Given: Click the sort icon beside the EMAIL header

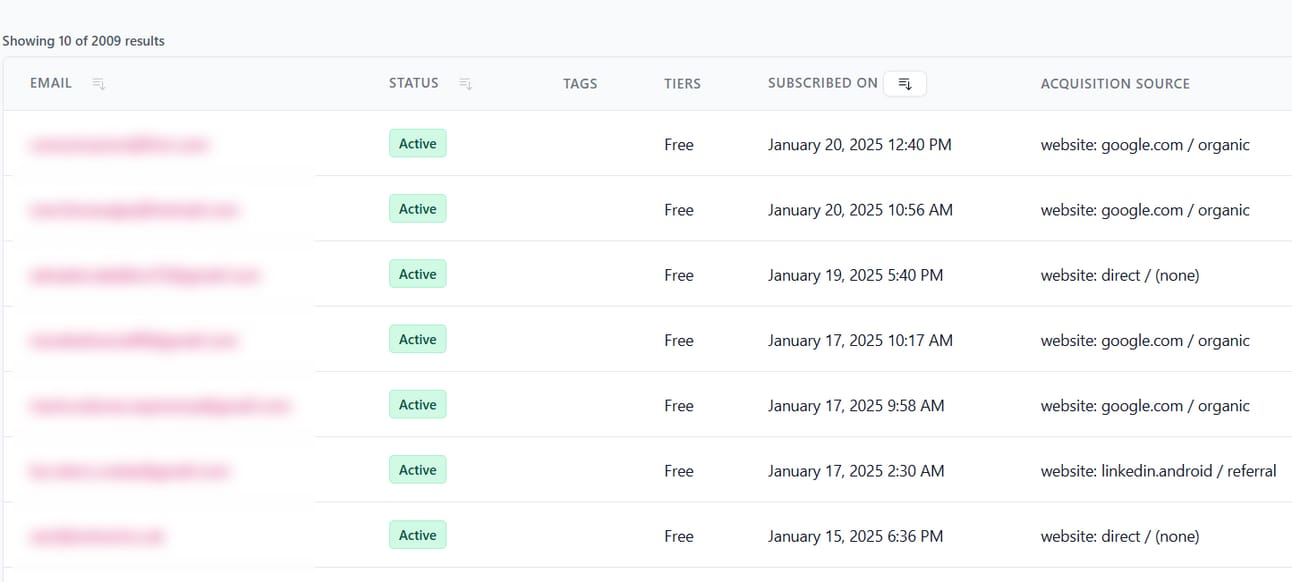Looking at the screenshot, I should [98, 84].
